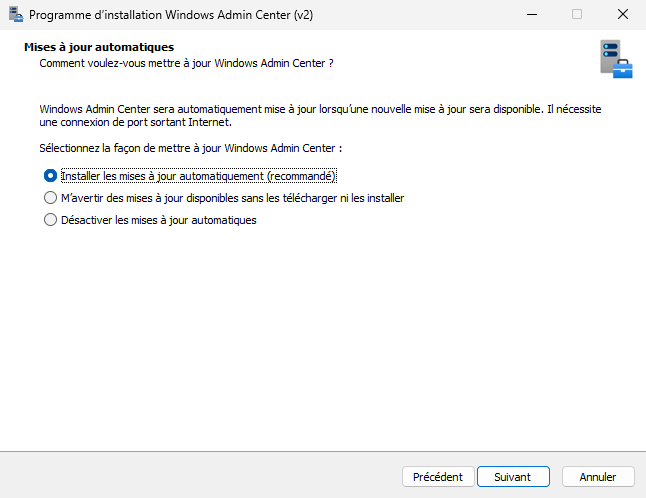Click the empty grey footer area left of Précédent

(200, 476)
